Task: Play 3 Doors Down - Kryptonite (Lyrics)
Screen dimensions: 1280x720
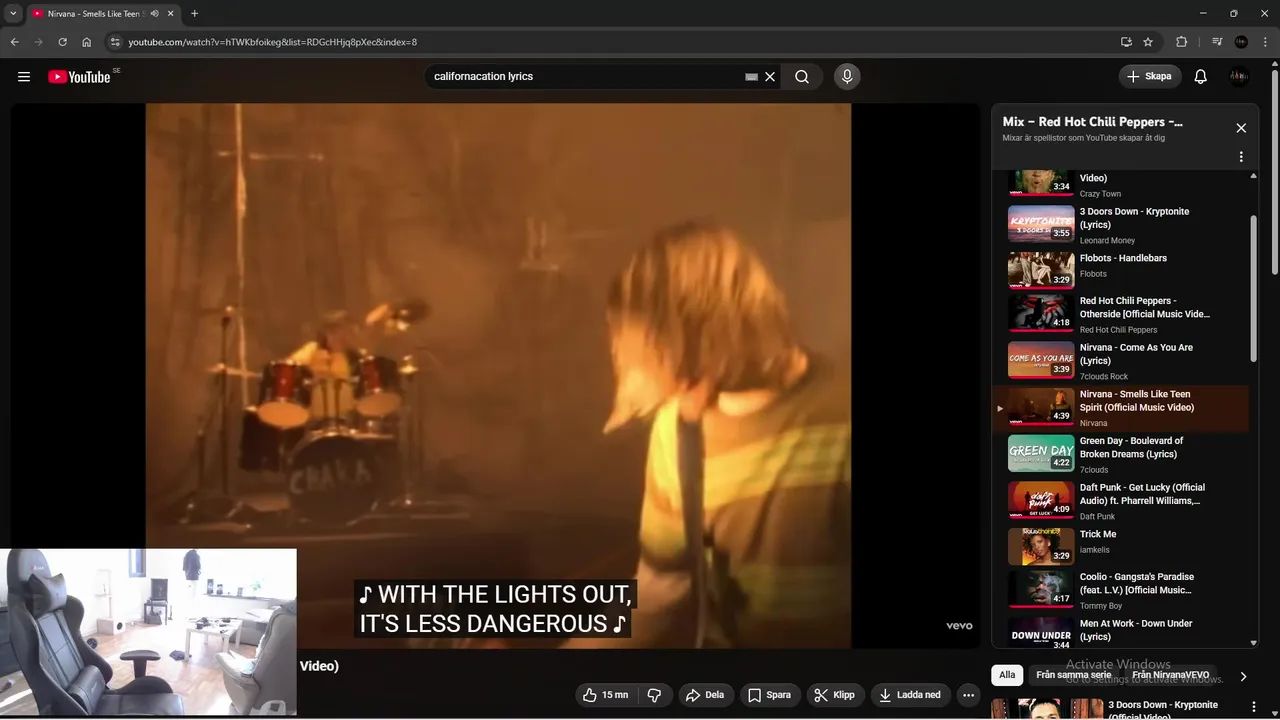Action: pos(1120,224)
